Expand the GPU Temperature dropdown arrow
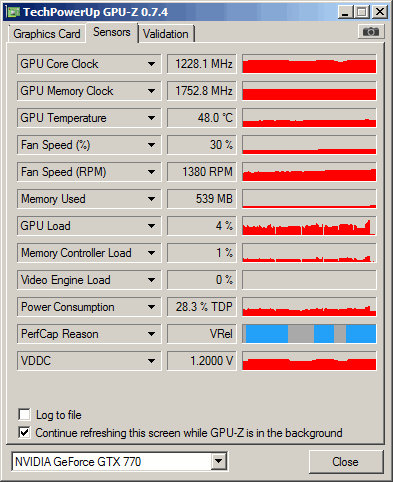This screenshot has width=393, height=482. pyautogui.click(x=151, y=118)
